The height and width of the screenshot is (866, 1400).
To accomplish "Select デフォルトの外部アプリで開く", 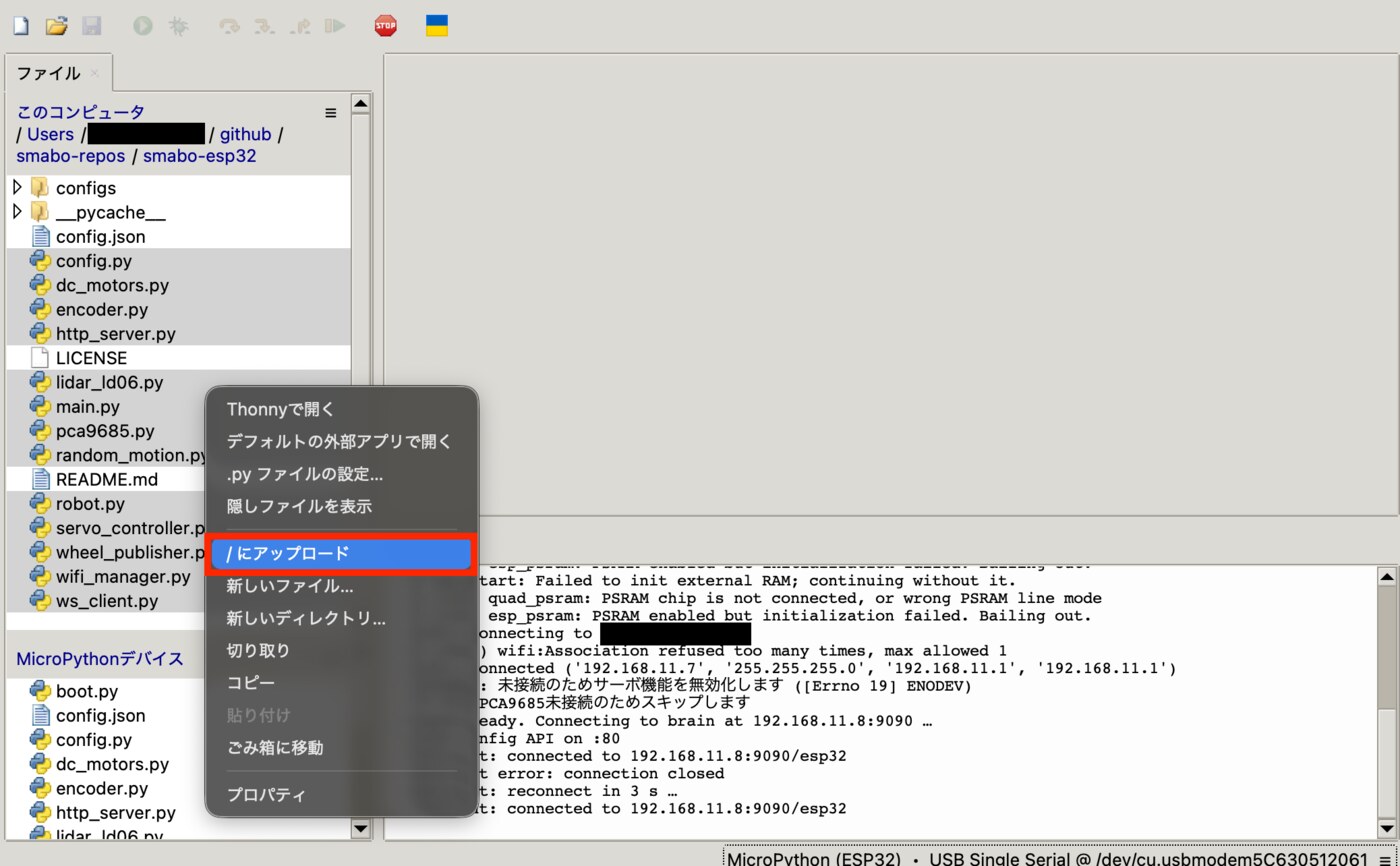I will pyautogui.click(x=341, y=441).
